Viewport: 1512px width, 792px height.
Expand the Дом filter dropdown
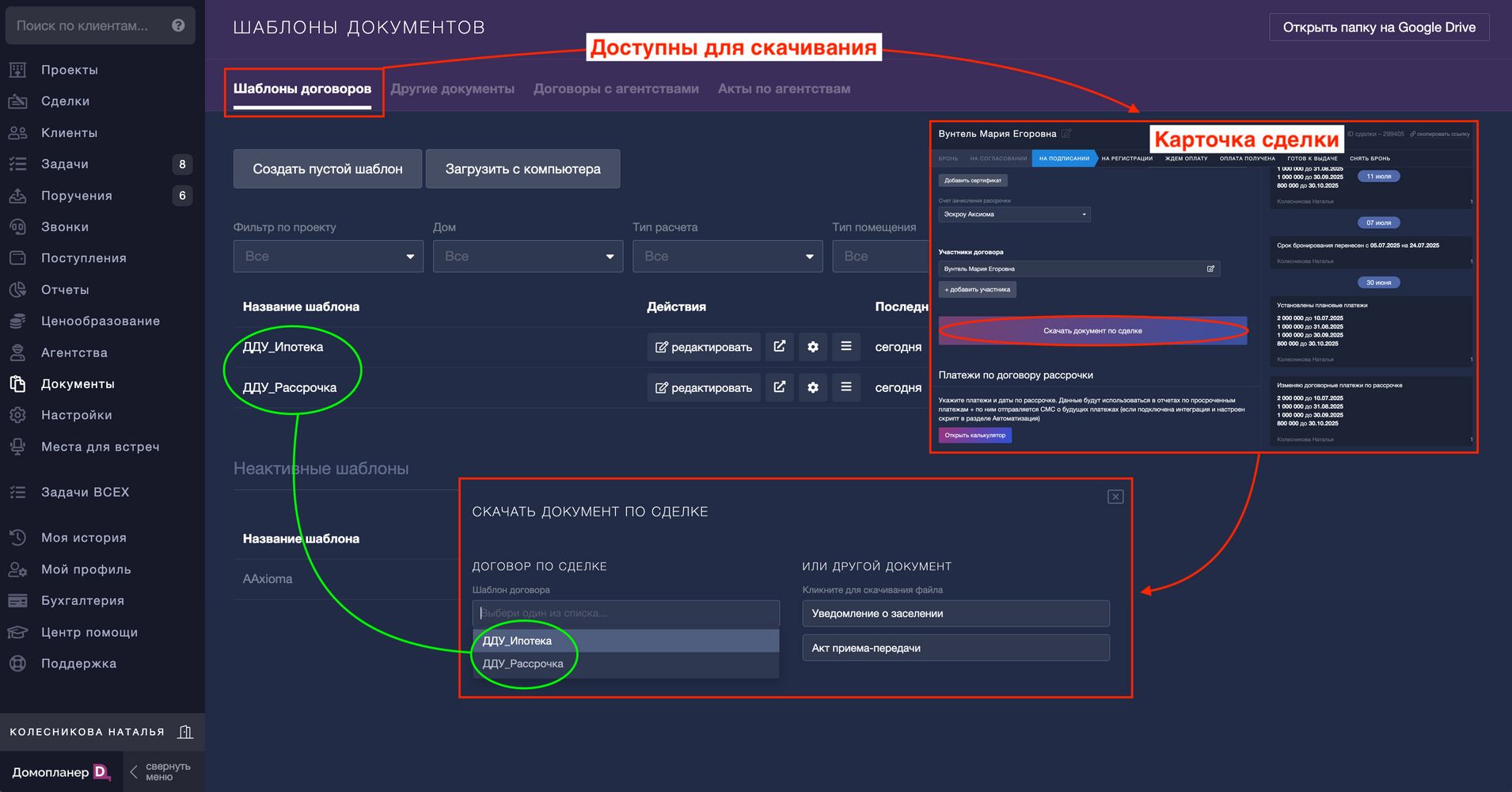click(x=528, y=257)
